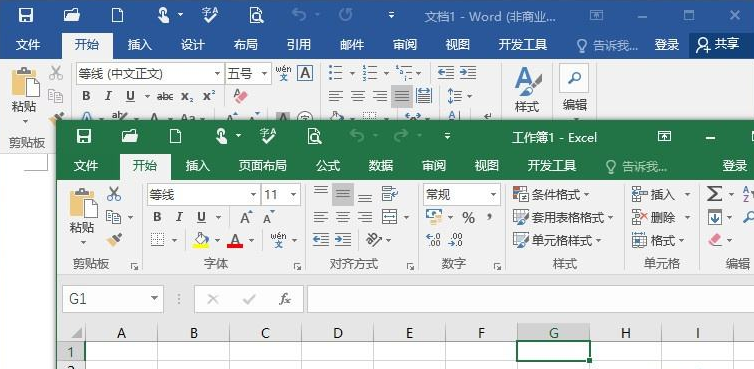Viewport: 754px width, 369px height.
Task: Expand the Name Box dropdown G1
Action: pyautogui.click(x=154, y=299)
